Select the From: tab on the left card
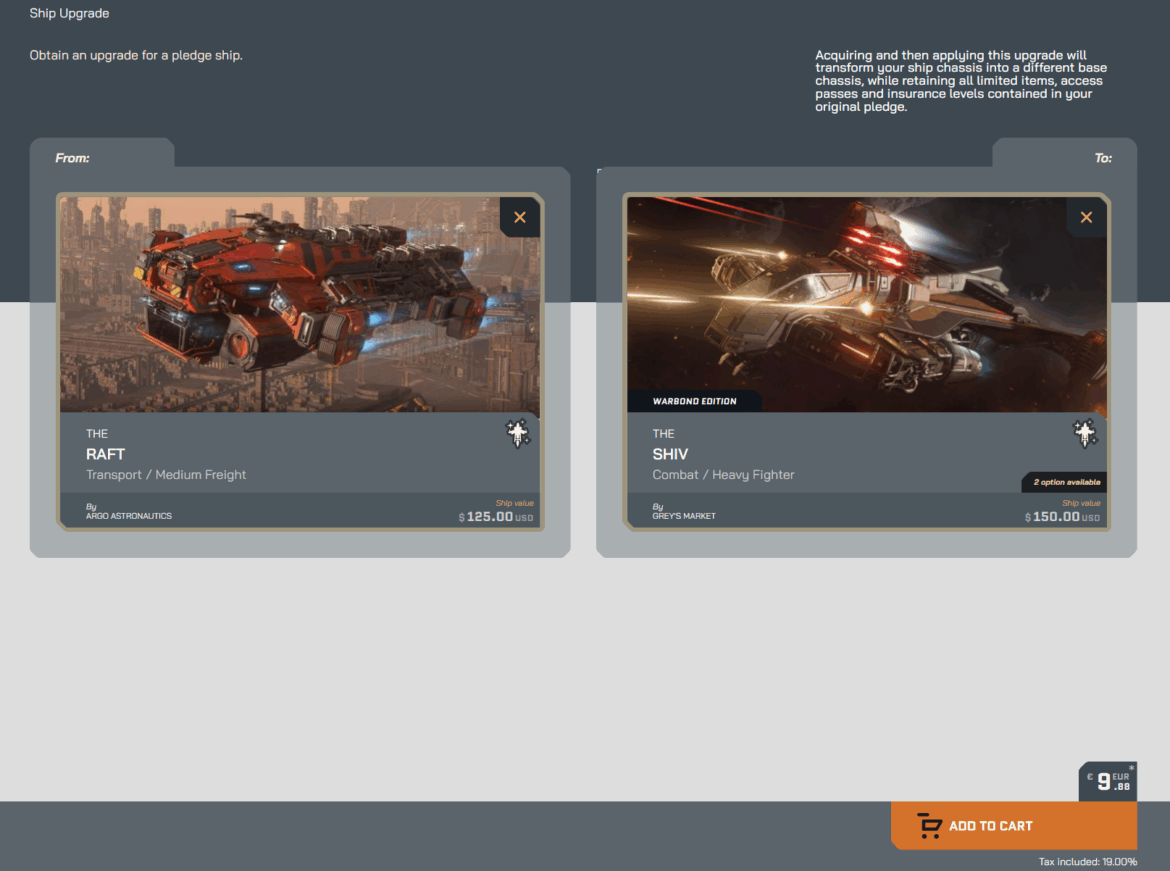Screen dimensions: 1170x871 pos(72,157)
